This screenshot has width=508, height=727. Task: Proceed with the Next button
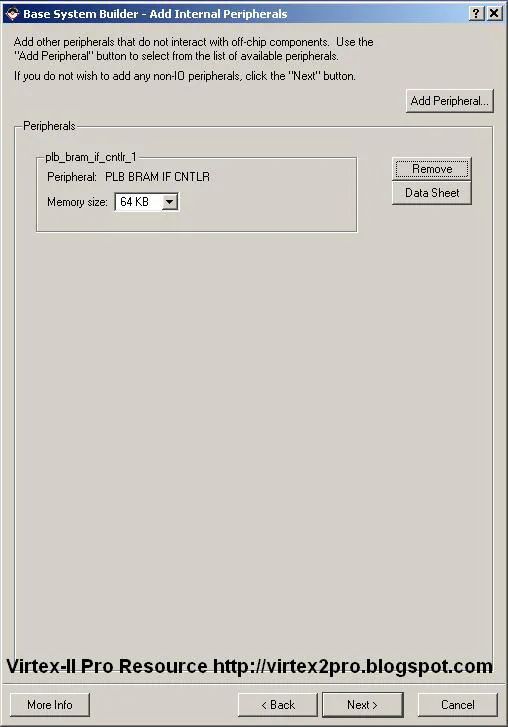[x=362, y=705]
